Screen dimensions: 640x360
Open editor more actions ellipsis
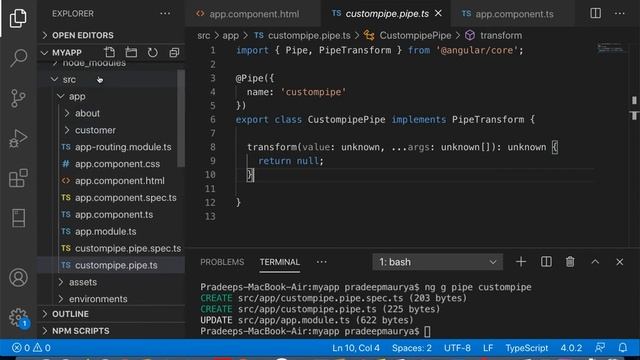tap(620, 13)
